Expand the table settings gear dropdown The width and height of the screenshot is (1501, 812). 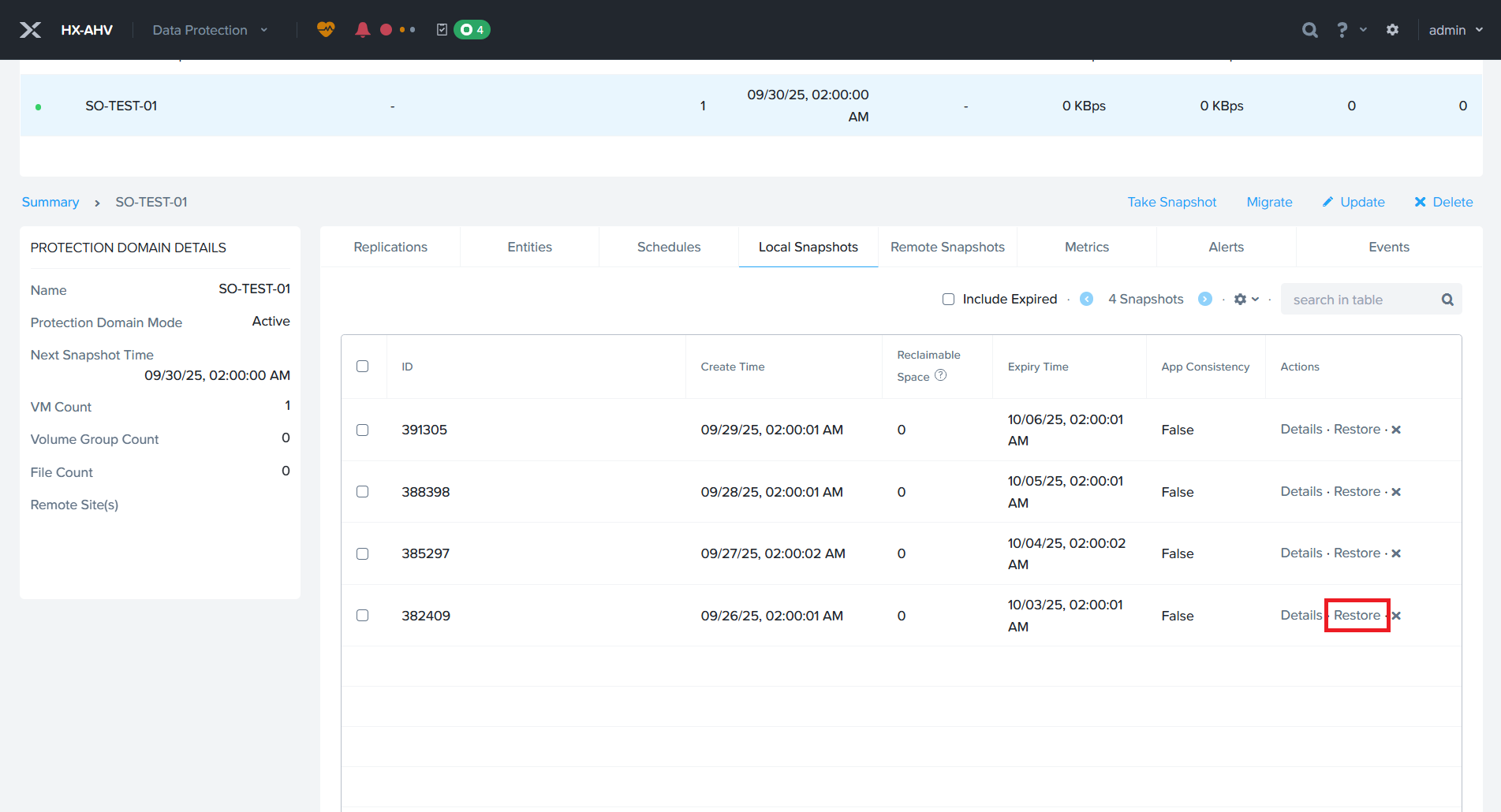(1245, 300)
